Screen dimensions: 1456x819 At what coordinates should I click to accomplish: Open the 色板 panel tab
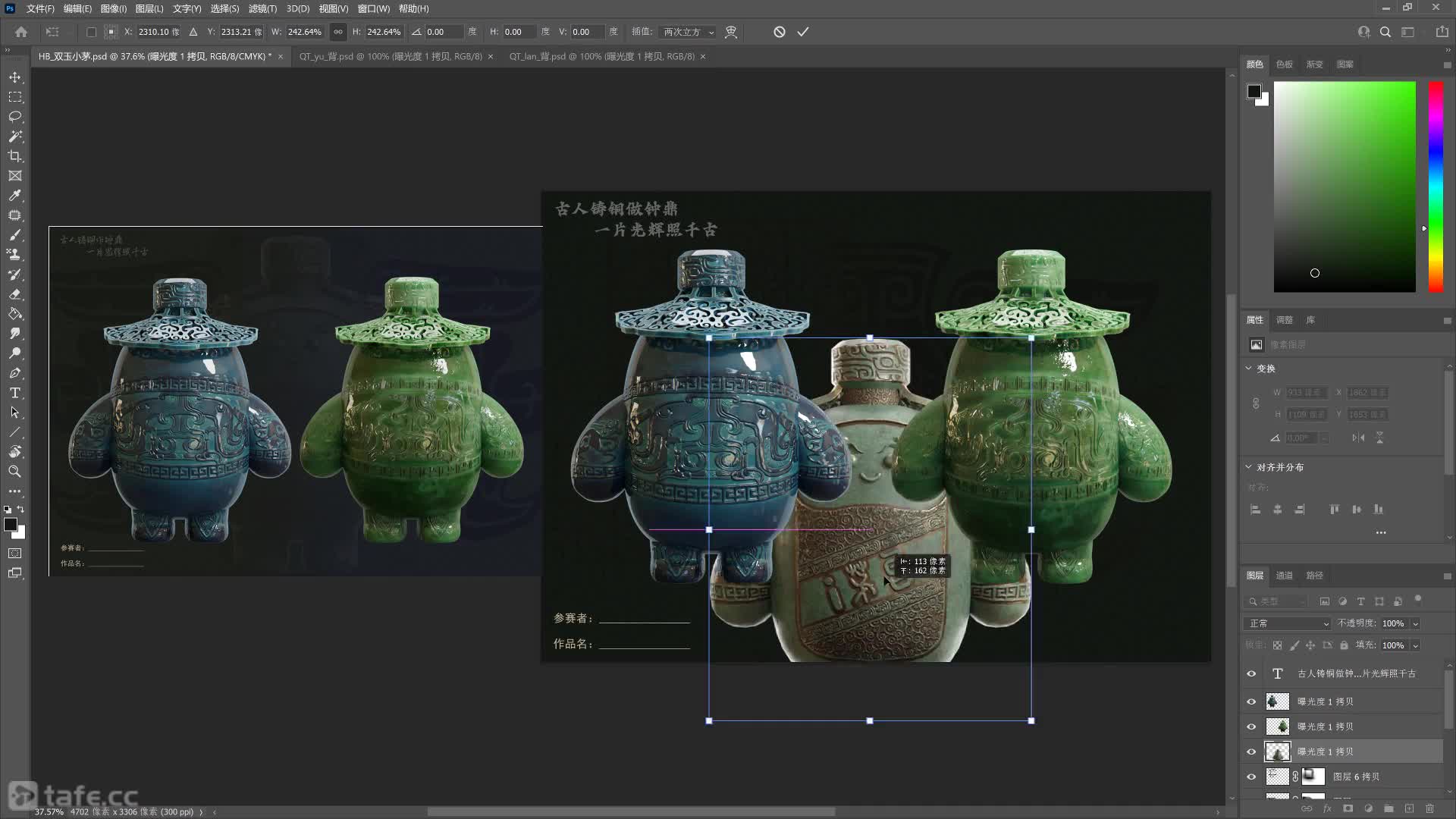click(1284, 64)
